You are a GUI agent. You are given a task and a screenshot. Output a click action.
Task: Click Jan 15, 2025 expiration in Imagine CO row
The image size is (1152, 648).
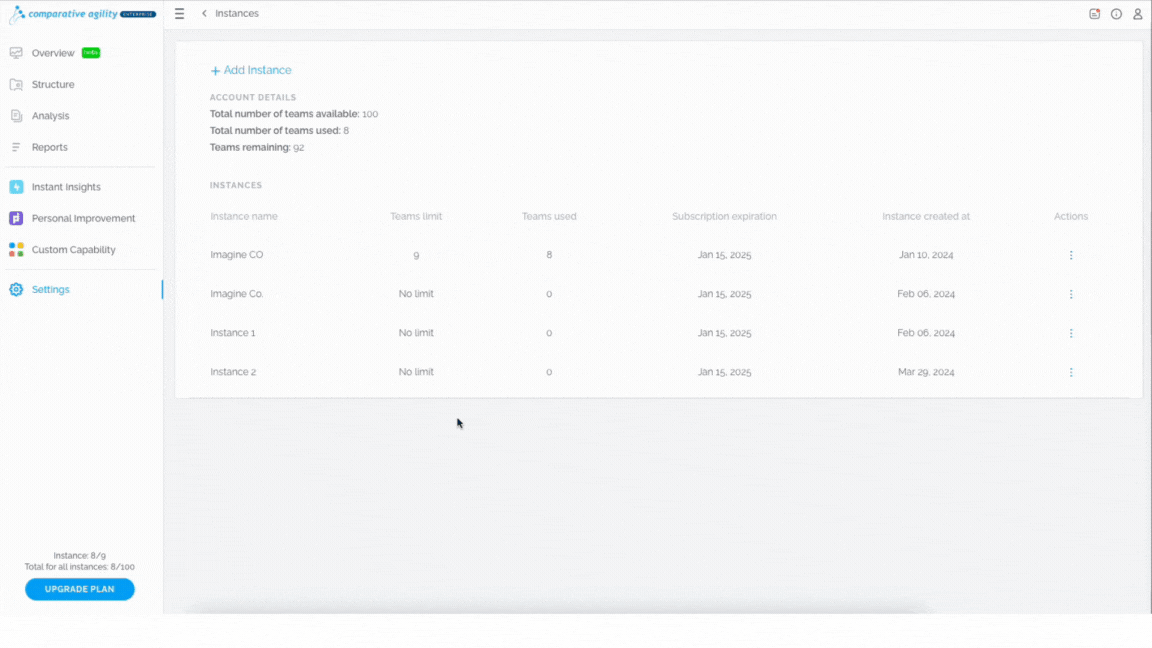724,255
